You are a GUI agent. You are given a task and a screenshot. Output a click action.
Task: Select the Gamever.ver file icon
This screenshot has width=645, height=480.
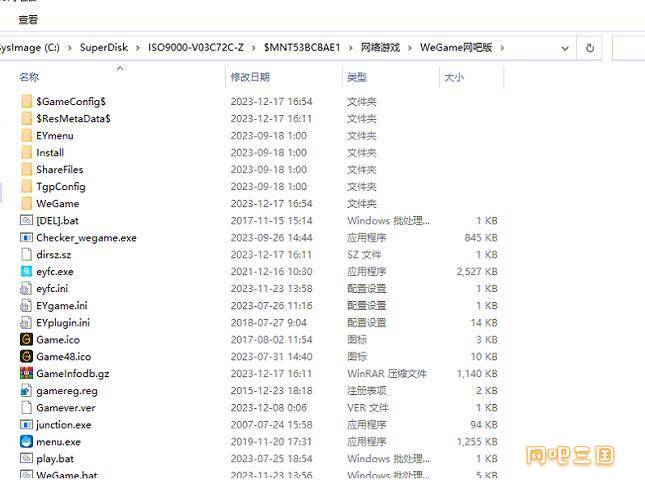[x=26, y=408]
